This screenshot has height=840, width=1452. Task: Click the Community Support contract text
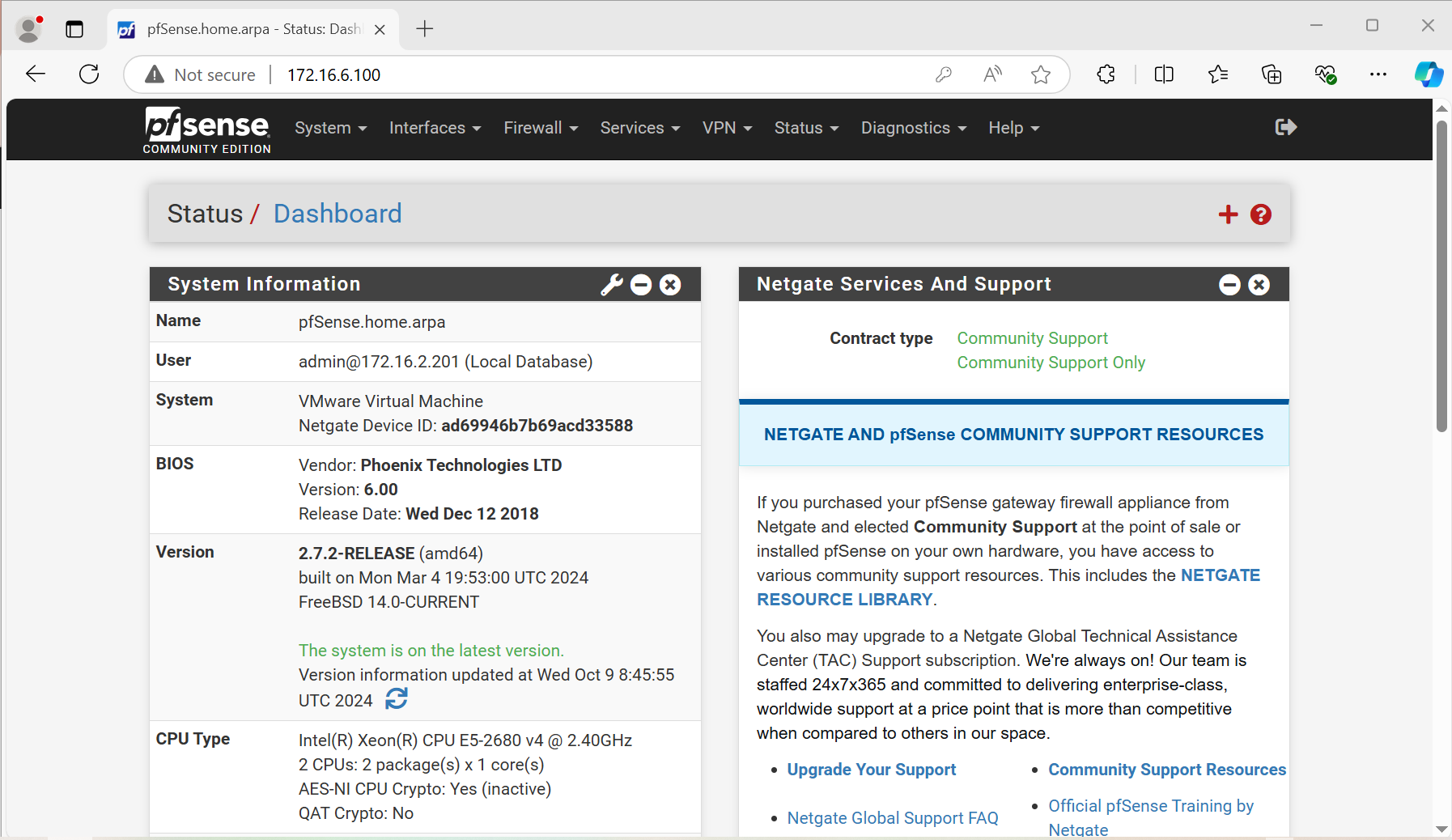(x=1033, y=338)
